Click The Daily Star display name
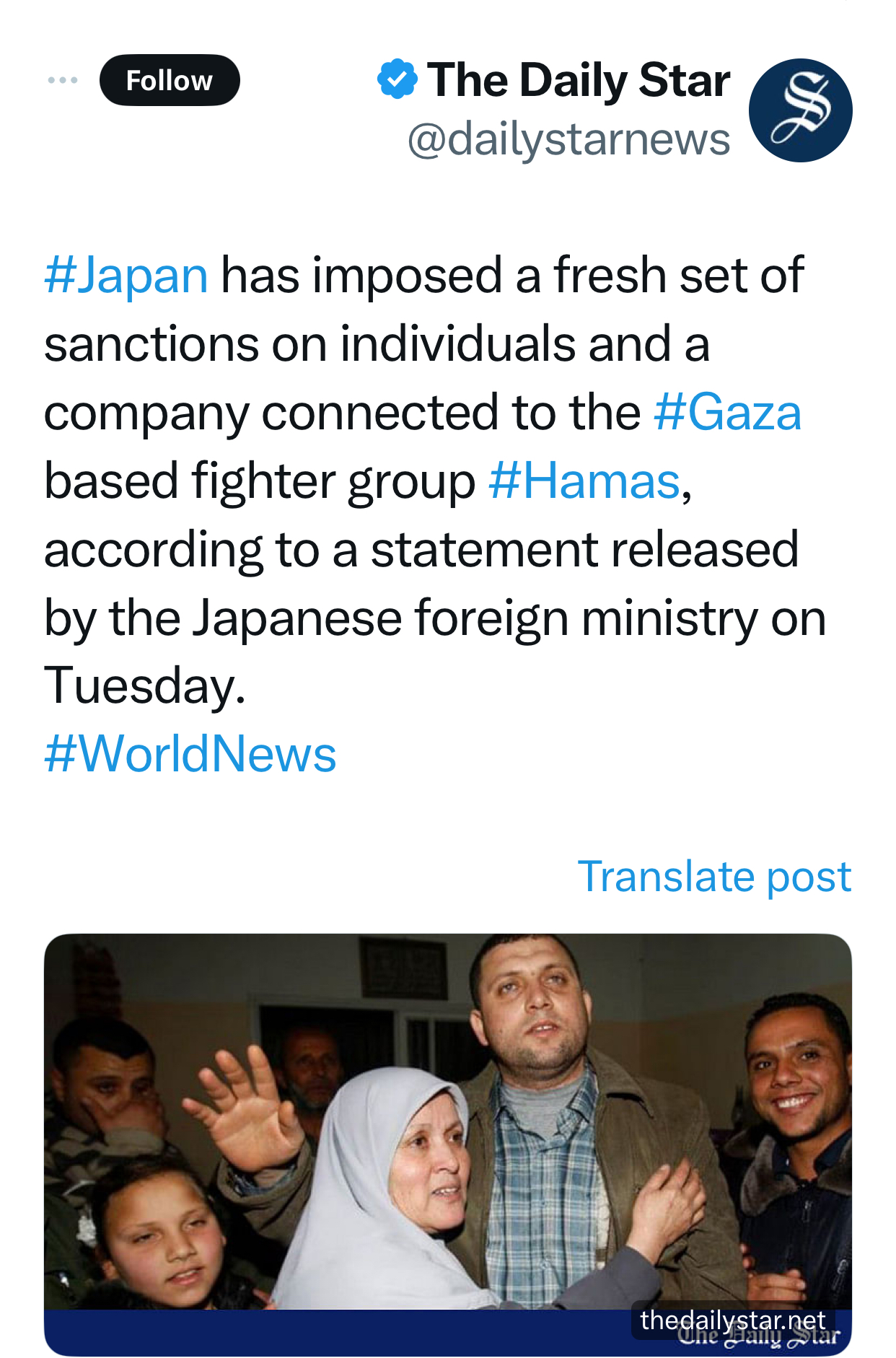This screenshot has height=1358, width=896. 579,79
